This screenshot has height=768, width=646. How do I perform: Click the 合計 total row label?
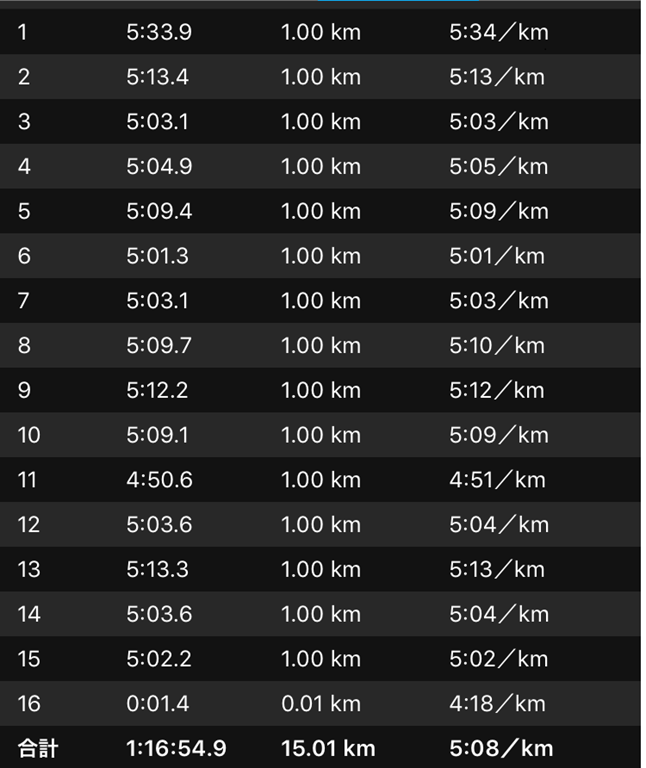(38, 748)
